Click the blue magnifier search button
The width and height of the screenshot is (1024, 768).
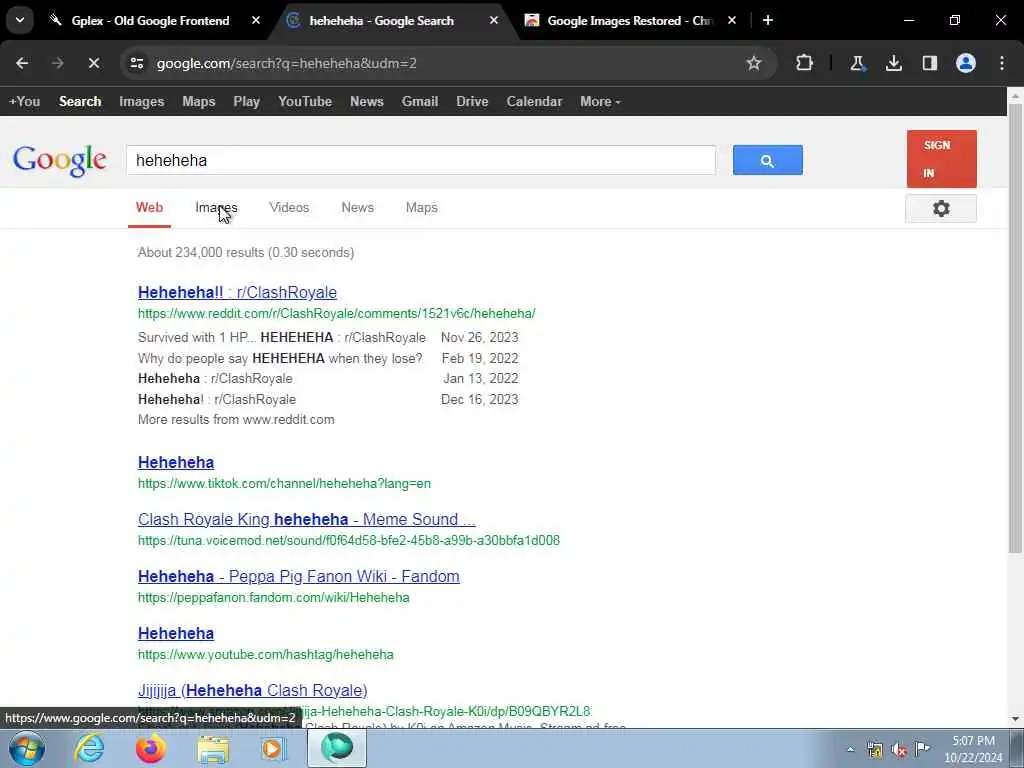(x=767, y=160)
